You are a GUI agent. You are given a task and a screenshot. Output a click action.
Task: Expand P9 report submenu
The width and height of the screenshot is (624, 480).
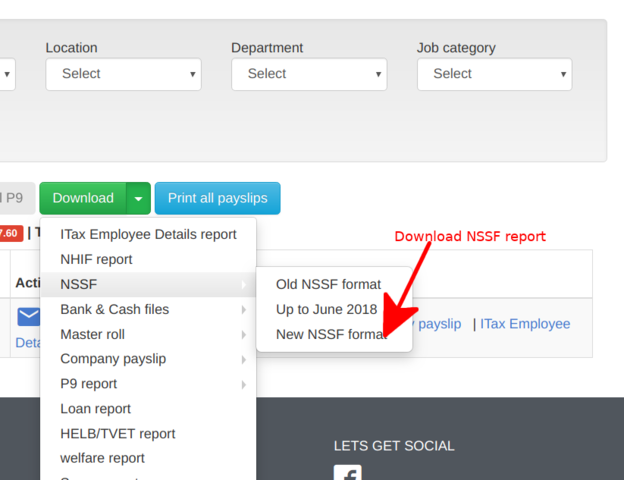[148, 384]
